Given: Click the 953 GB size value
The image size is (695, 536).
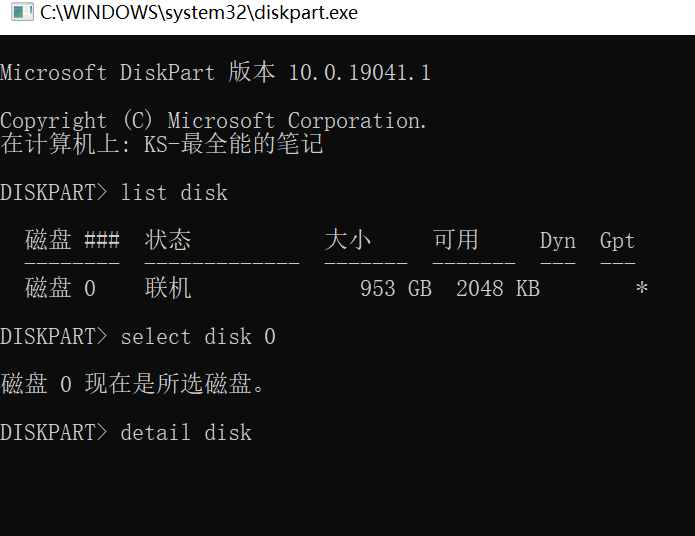Looking at the screenshot, I should click(x=396, y=288).
